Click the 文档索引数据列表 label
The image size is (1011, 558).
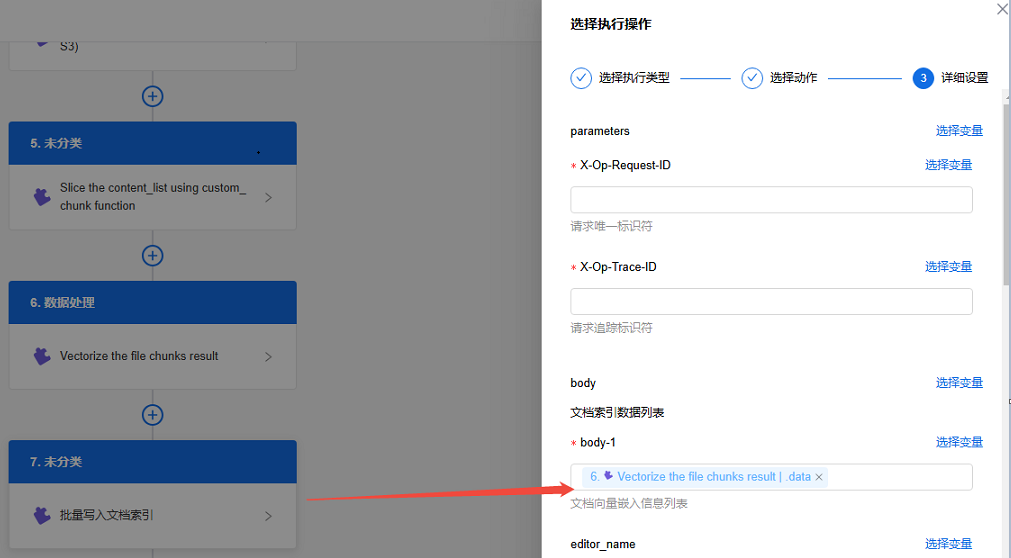coord(617,413)
